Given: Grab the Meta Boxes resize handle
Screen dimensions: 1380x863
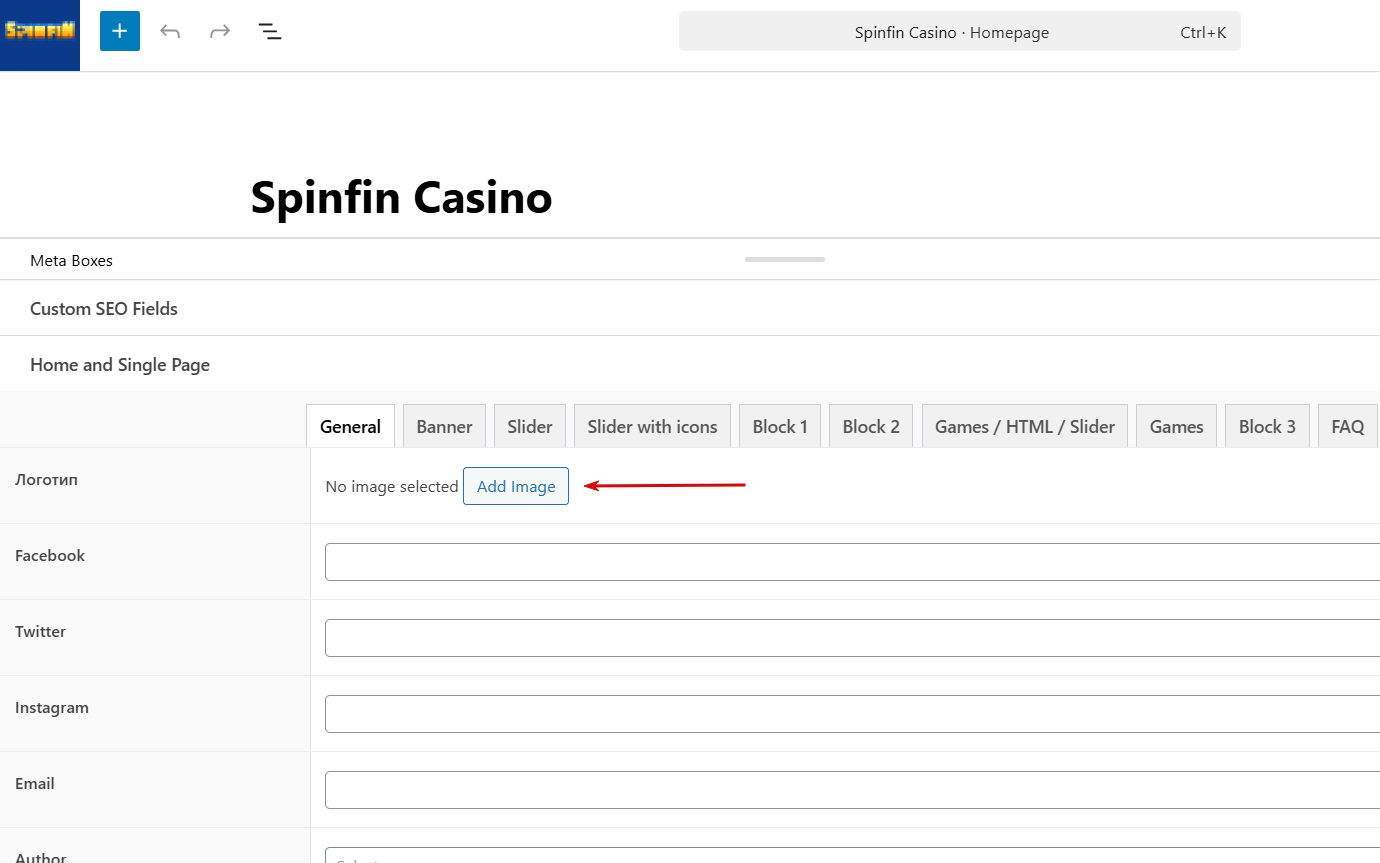Looking at the screenshot, I should tap(785, 259).
